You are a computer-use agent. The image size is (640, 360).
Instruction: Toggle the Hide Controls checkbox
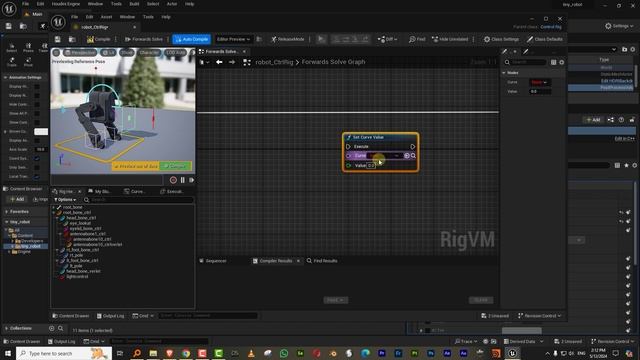(37, 104)
